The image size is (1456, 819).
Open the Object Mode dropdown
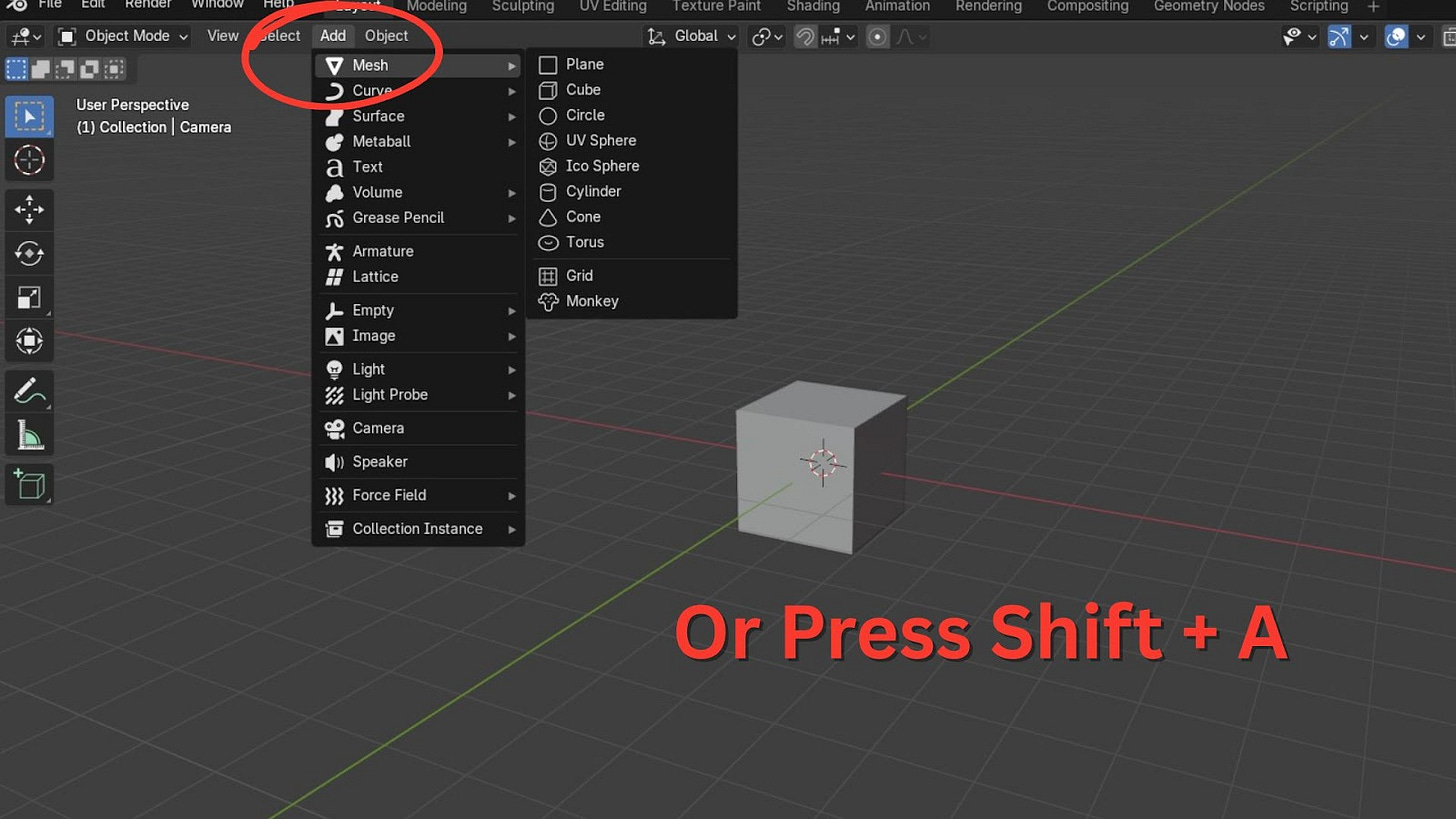(x=123, y=36)
